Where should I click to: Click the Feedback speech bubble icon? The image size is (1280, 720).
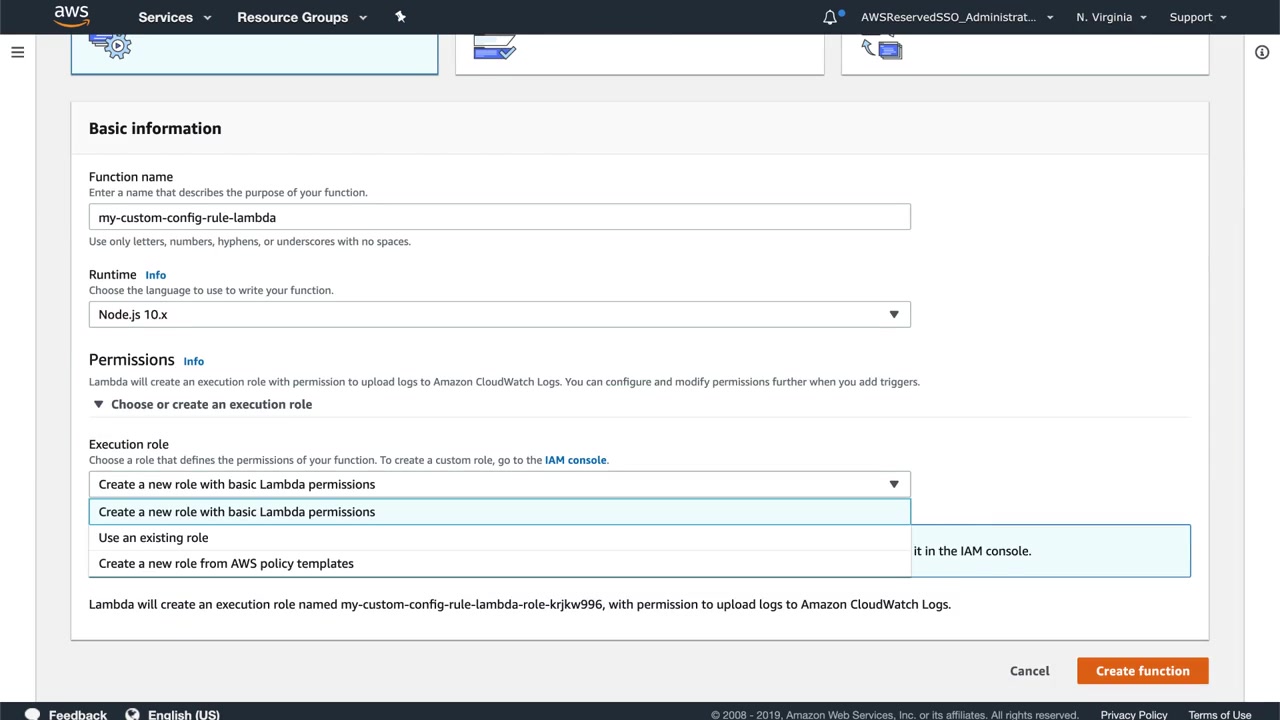(x=32, y=714)
